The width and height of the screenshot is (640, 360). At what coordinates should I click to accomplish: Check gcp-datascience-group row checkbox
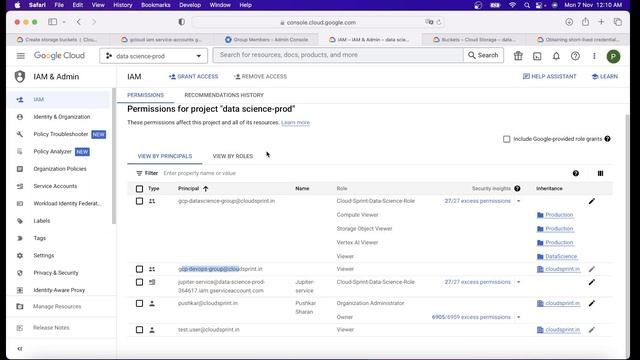coord(139,201)
